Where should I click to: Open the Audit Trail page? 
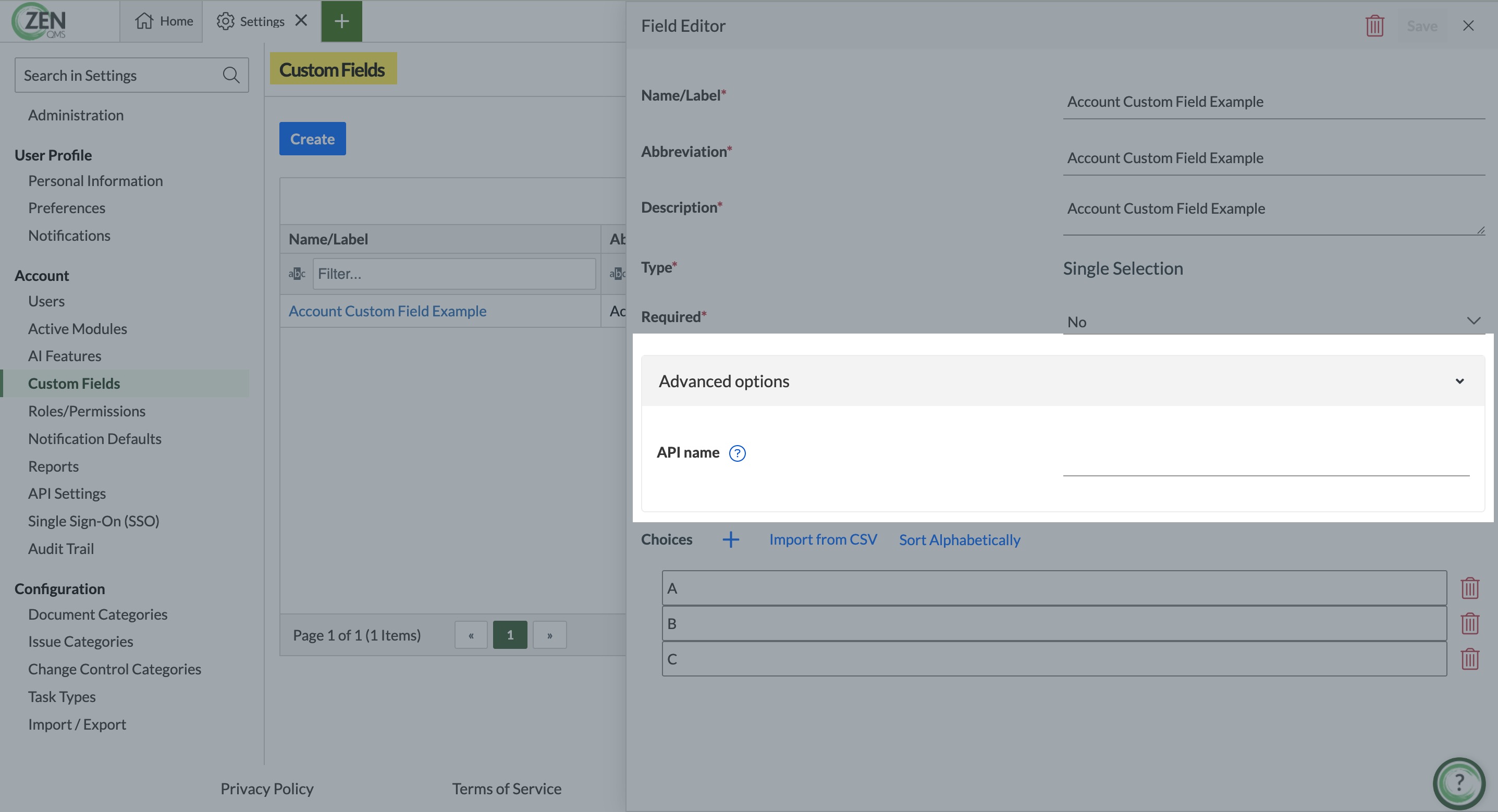(61, 548)
